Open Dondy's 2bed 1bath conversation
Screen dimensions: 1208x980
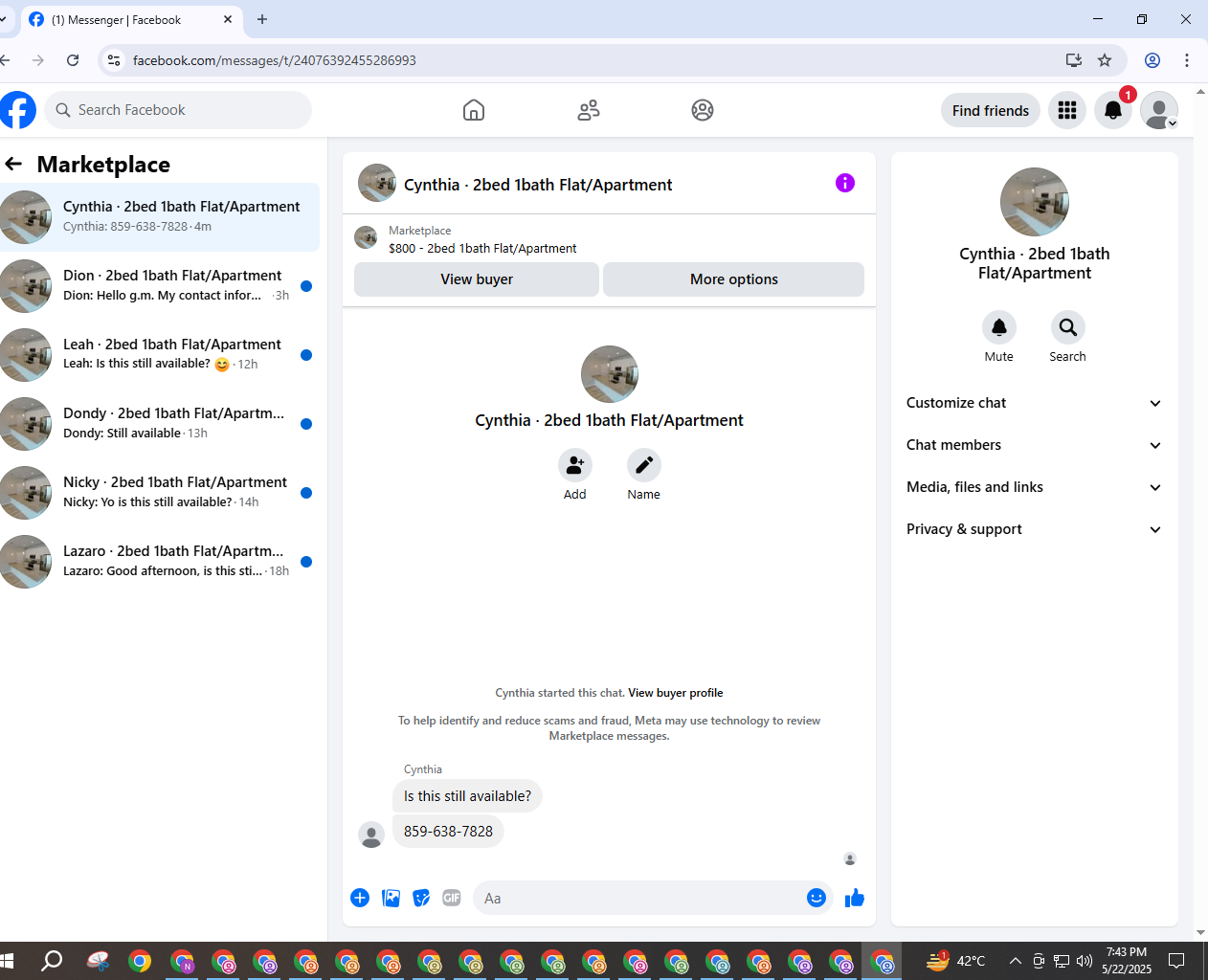coord(160,424)
